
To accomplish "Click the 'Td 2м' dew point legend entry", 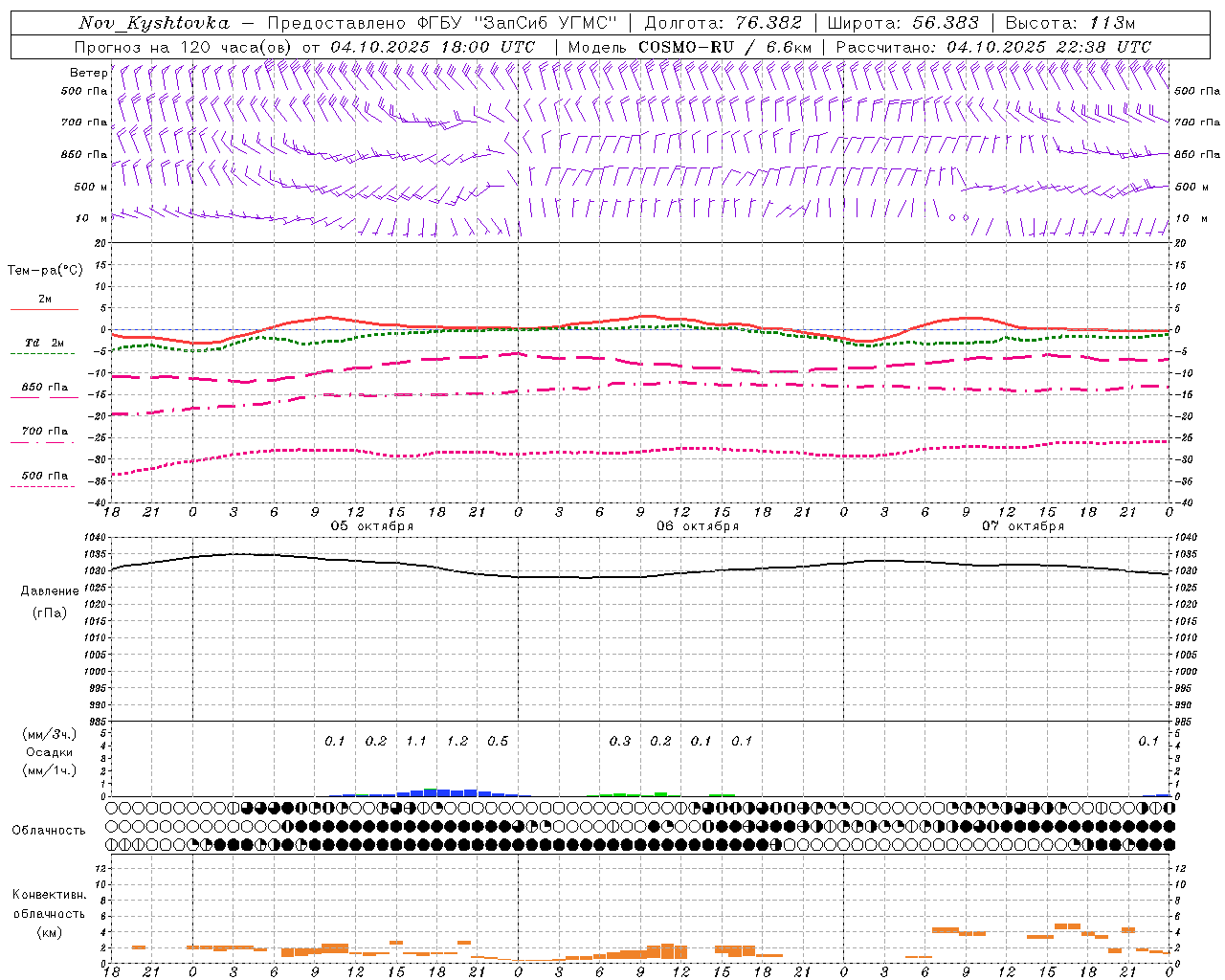I will tap(44, 343).
